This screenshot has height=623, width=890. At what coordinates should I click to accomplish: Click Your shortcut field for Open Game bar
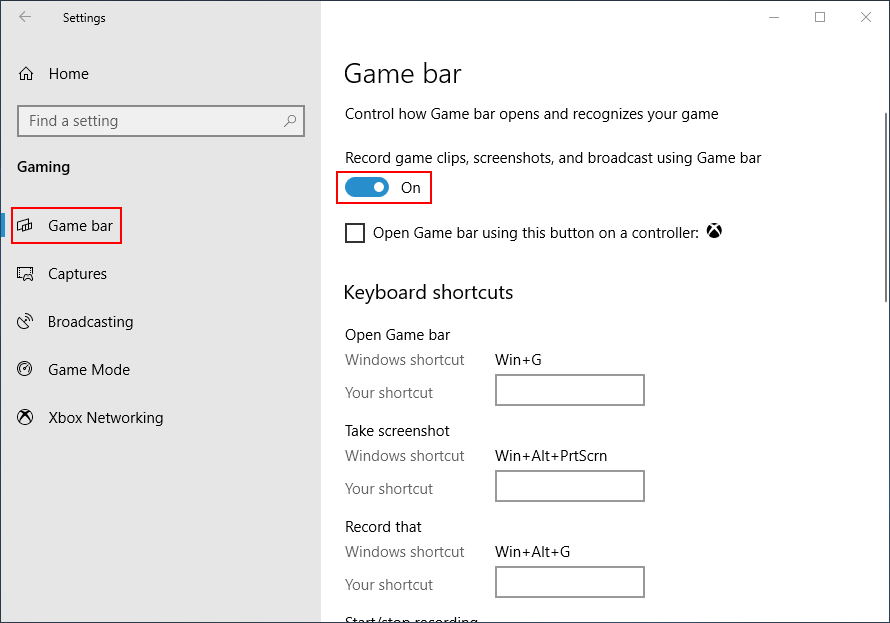point(569,390)
